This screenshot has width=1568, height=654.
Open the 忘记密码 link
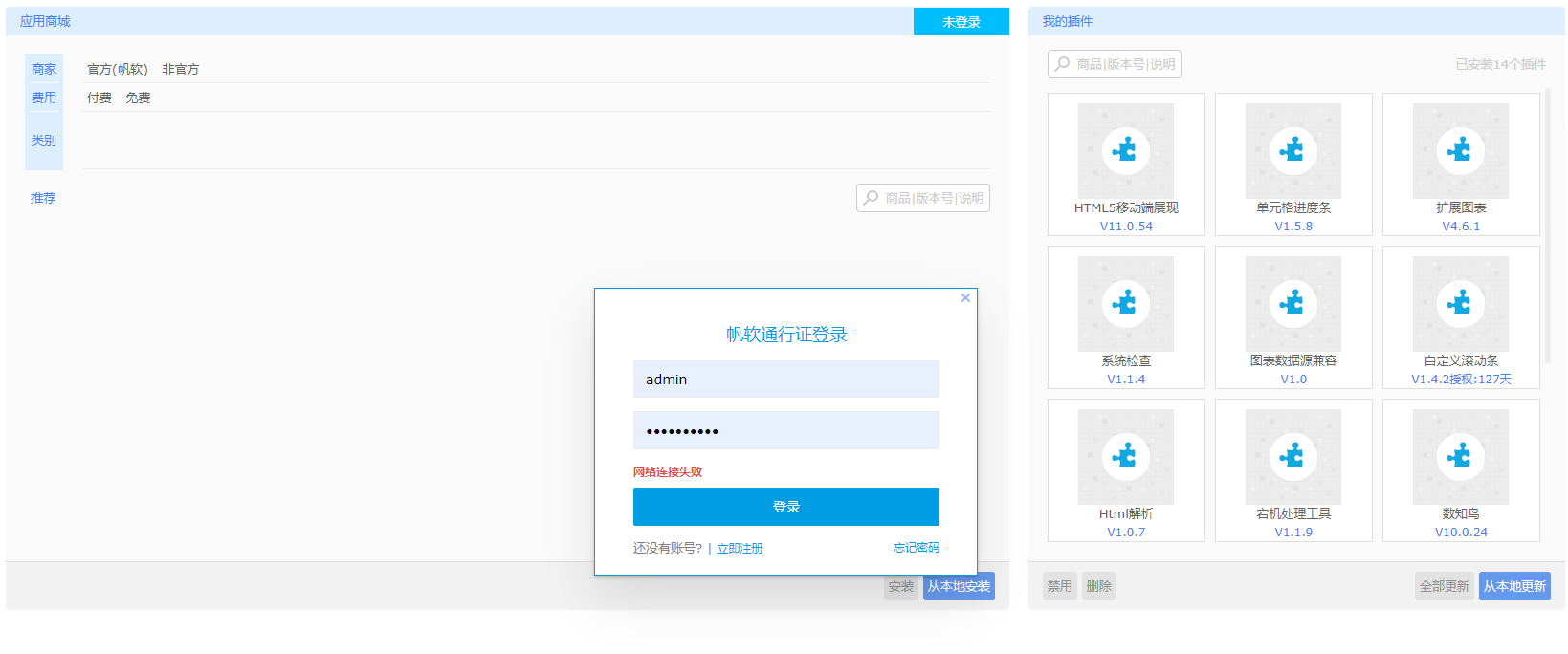tap(917, 548)
